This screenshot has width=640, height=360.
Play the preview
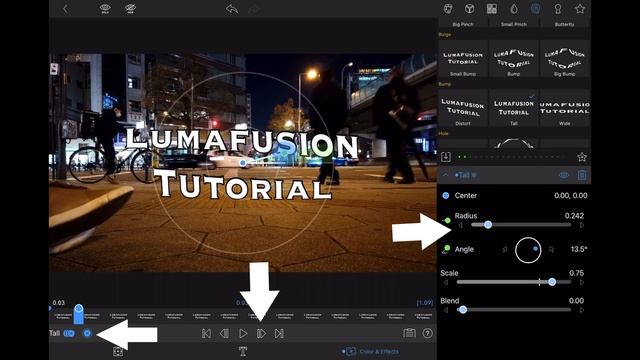click(243, 333)
